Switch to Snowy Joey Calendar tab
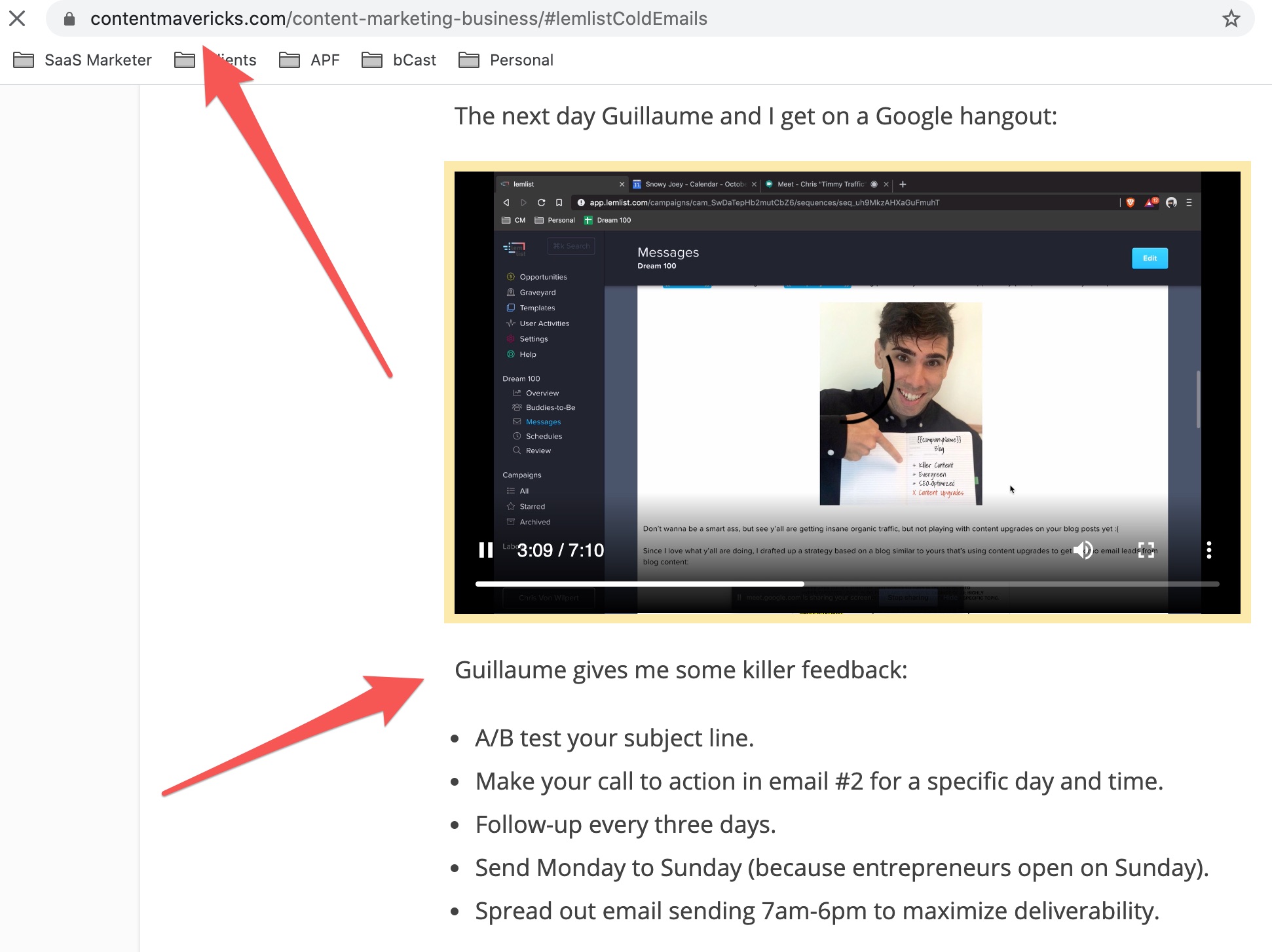The width and height of the screenshot is (1272, 952). pyautogui.click(x=694, y=184)
